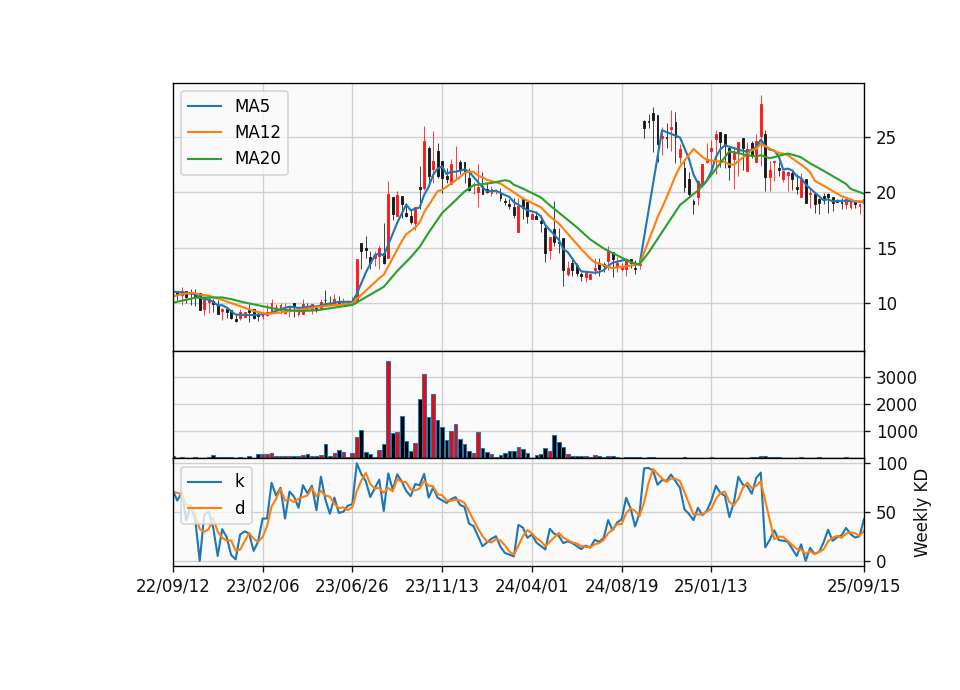The image size is (960, 690).
Task: Click the 23/11/13 date axis label
Action: (442, 586)
